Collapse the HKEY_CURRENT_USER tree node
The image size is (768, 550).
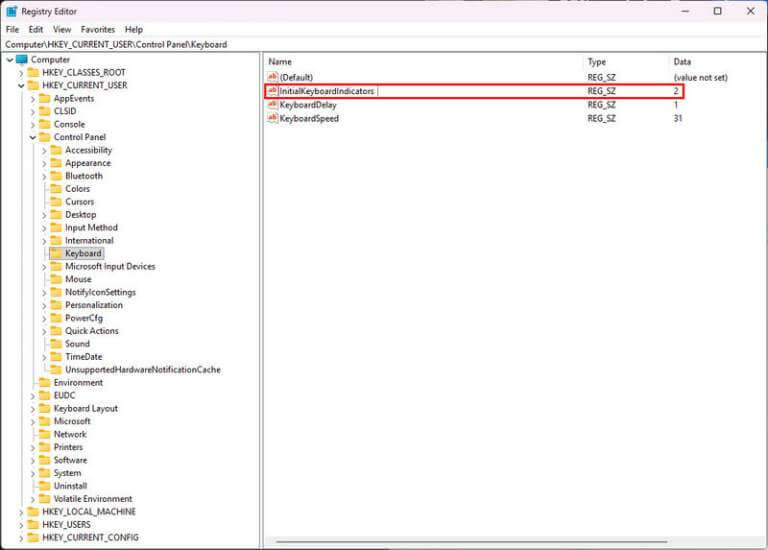pyautogui.click(x=21, y=86)
